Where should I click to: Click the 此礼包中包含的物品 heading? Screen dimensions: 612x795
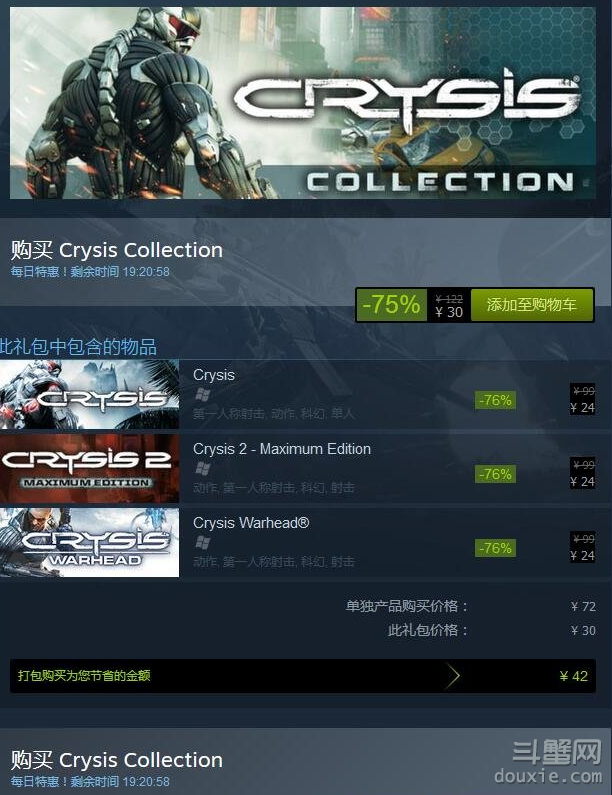click(x=78, y=347)
